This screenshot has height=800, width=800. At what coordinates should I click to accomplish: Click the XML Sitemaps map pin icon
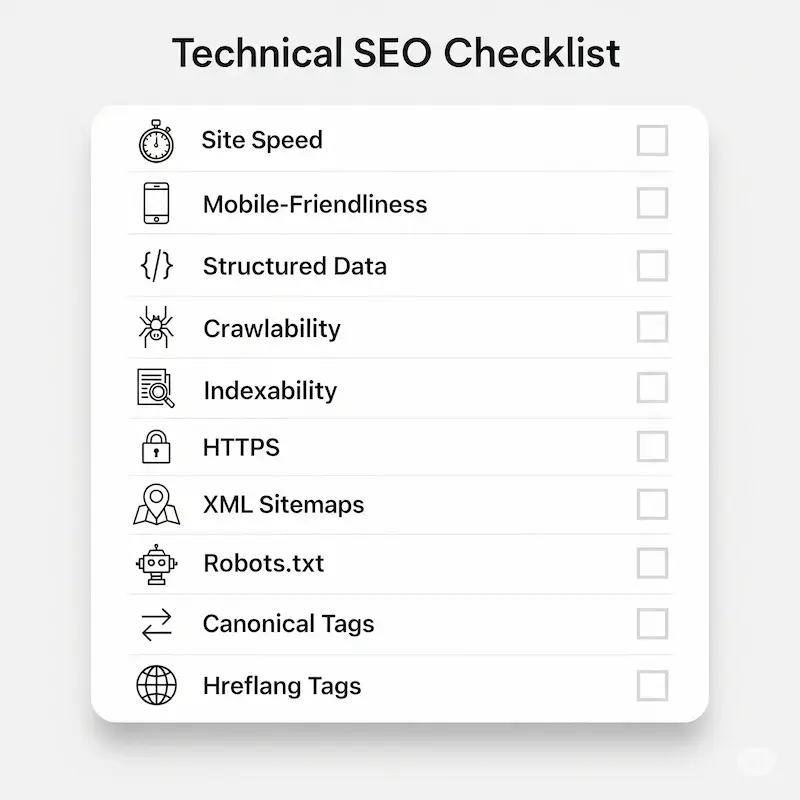[x=155, y=504]
